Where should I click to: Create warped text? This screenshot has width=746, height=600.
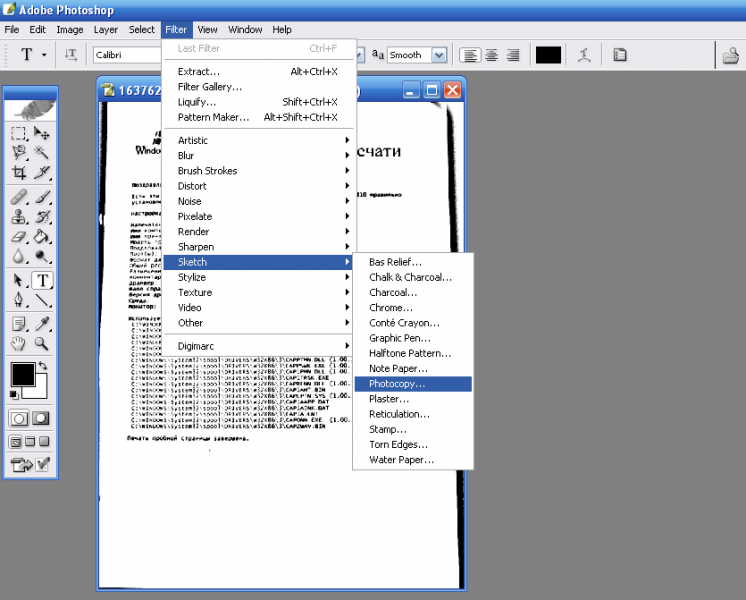(584, 55)
